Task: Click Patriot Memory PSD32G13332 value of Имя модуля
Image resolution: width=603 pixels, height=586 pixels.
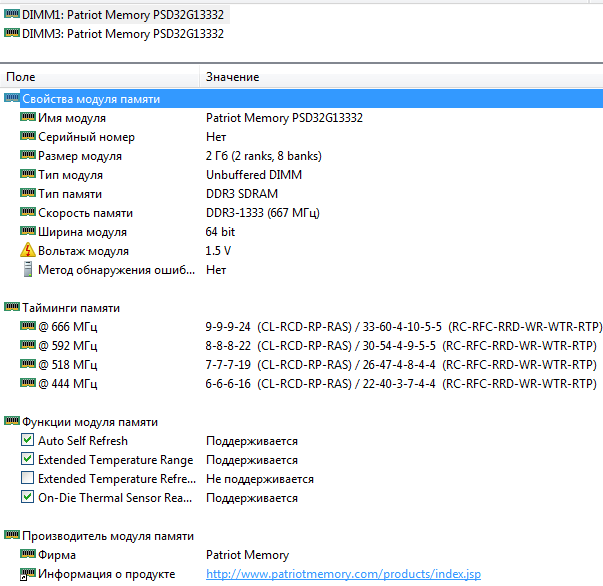Action: pos(284,118)
